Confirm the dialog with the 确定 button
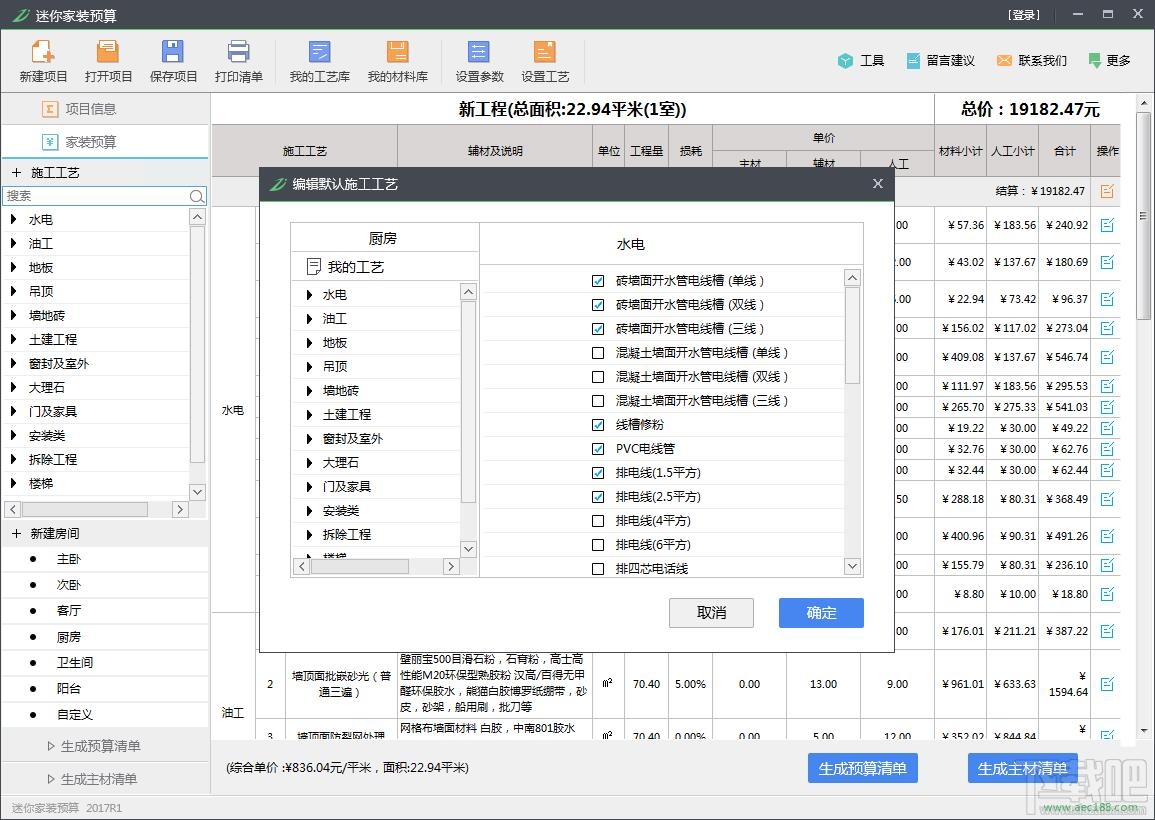Image resolution: width=1155 pixels, height=820 pixels. click(x=820, y=613)
